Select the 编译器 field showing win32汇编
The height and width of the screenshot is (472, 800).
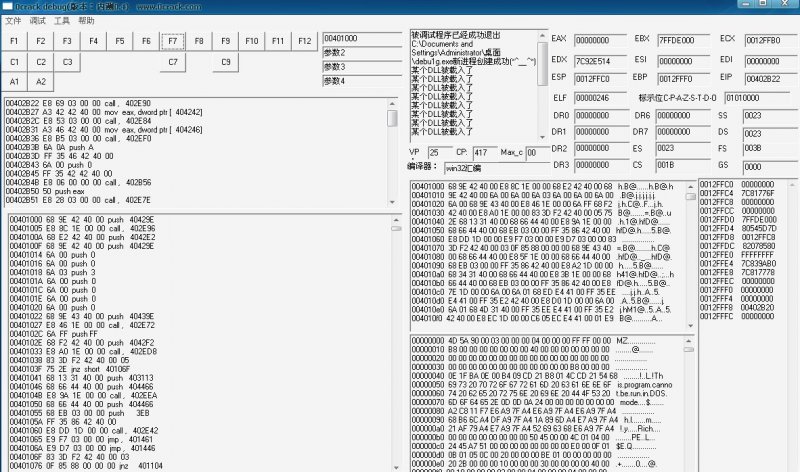pyautogui.click(x=497, y=168)
